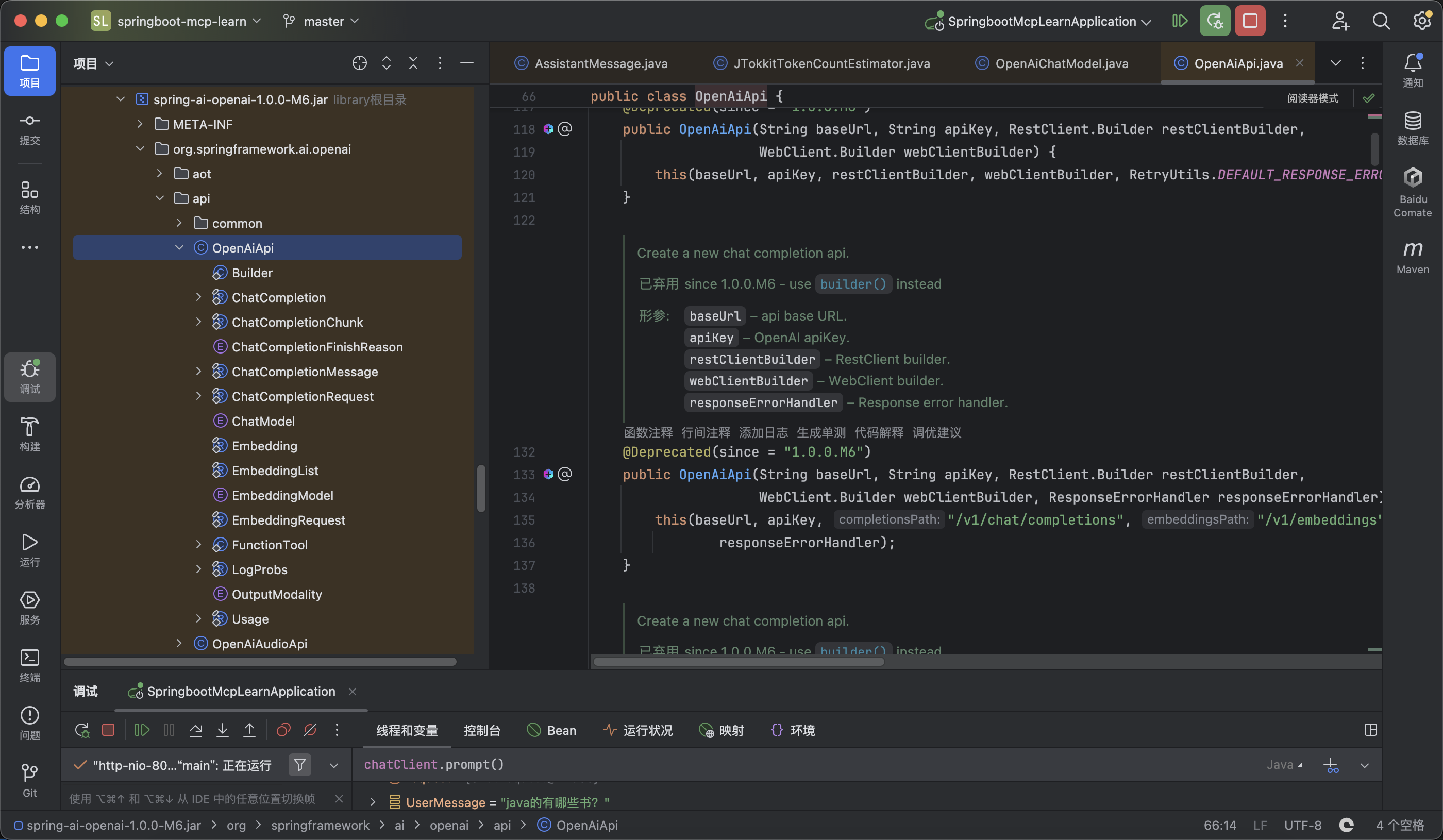Click the 函数注释 code lens link

tap(648, 432)
